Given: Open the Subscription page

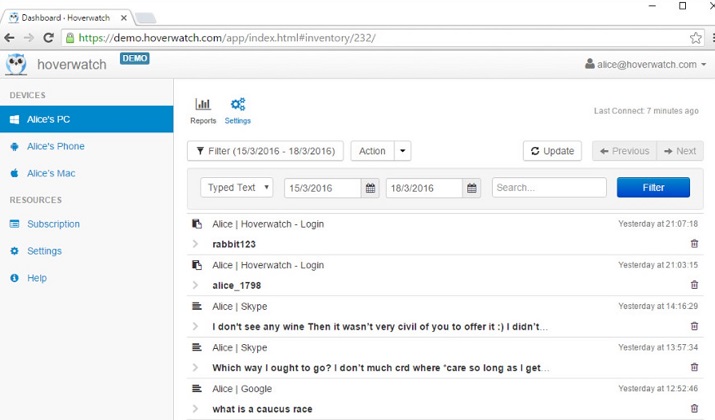Looking at the screenshot, I should pyautogui.click(x=53, y=224).
